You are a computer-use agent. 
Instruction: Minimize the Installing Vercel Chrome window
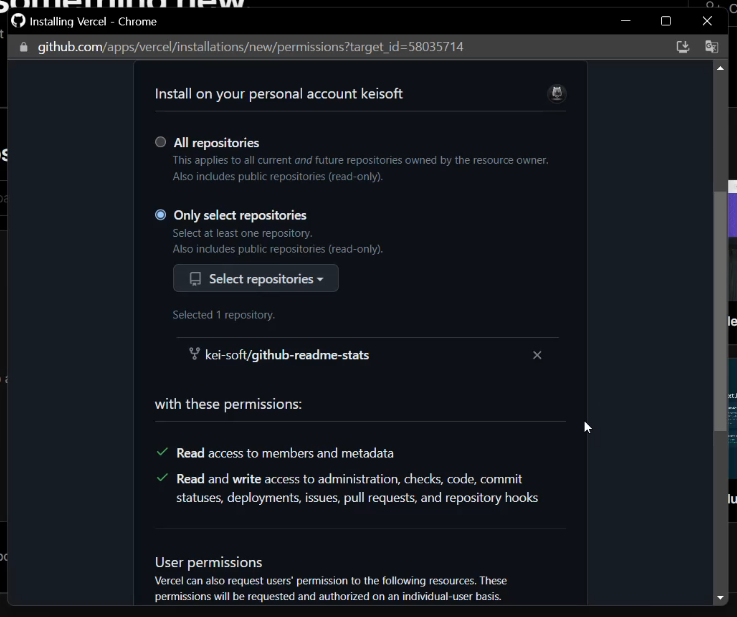click(x=626, y=21)
